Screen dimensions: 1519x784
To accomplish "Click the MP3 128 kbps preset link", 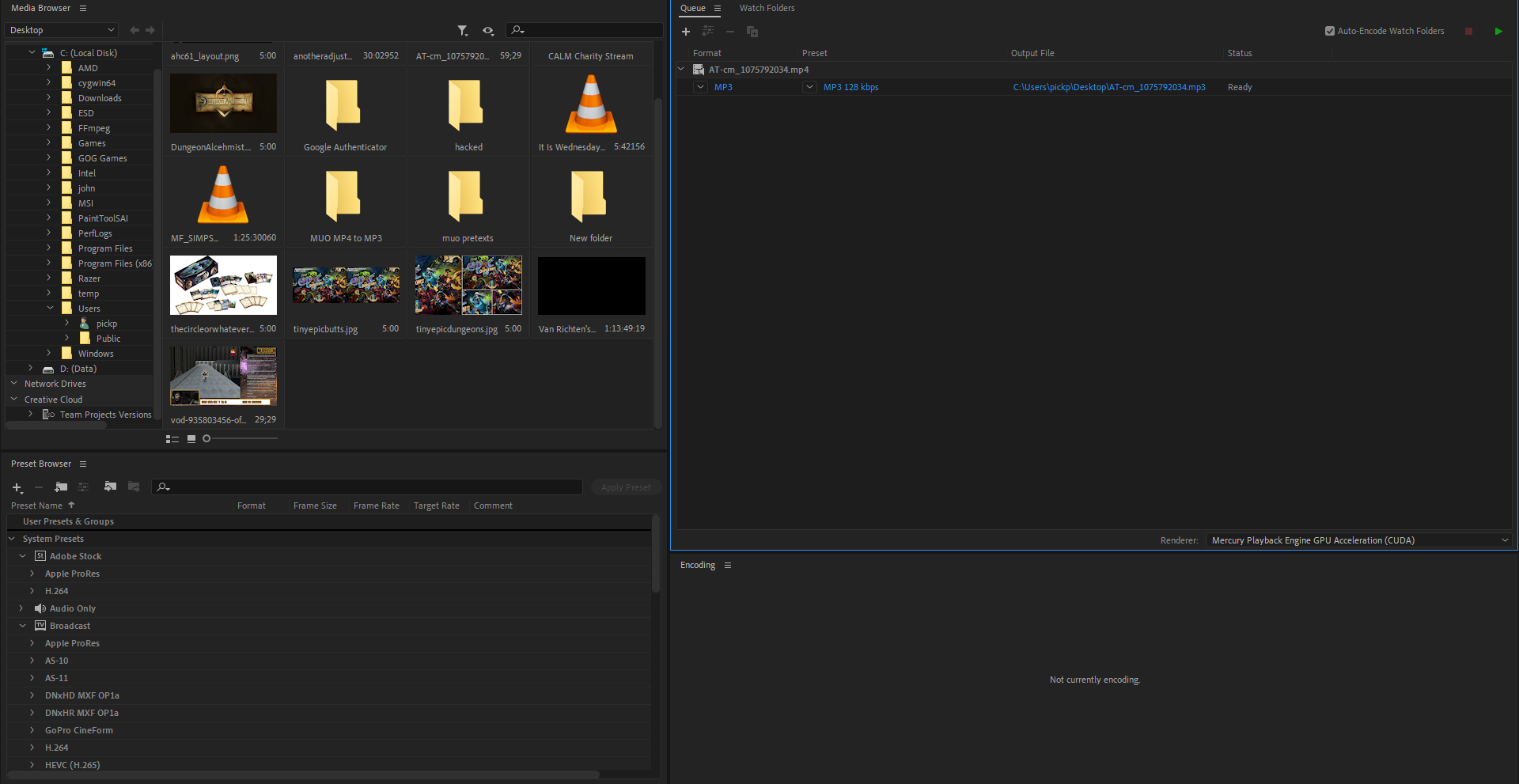I will click(850, 87).
